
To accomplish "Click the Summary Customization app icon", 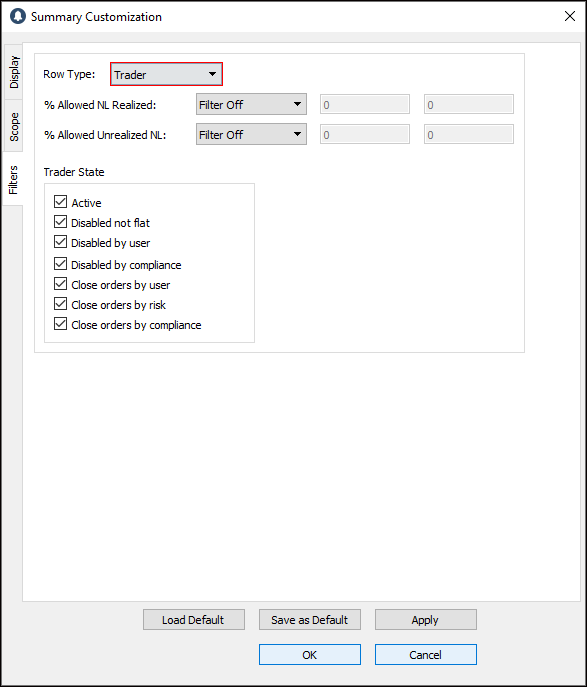I will 18,16.
